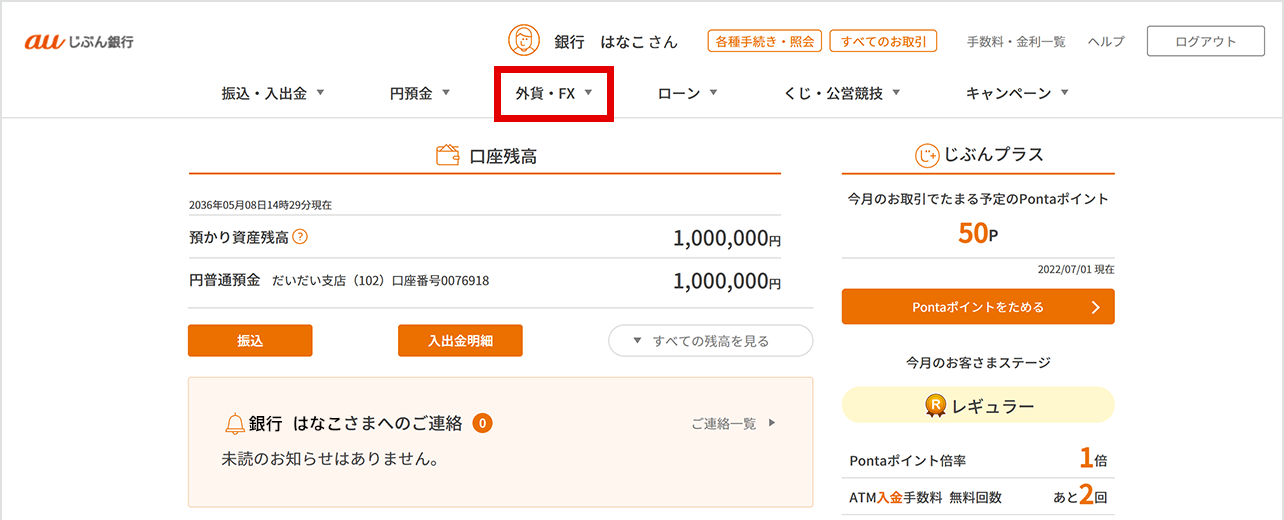Expand the 振込・入出金 menu
1284x520 pixels.
[x=273, y=93]
